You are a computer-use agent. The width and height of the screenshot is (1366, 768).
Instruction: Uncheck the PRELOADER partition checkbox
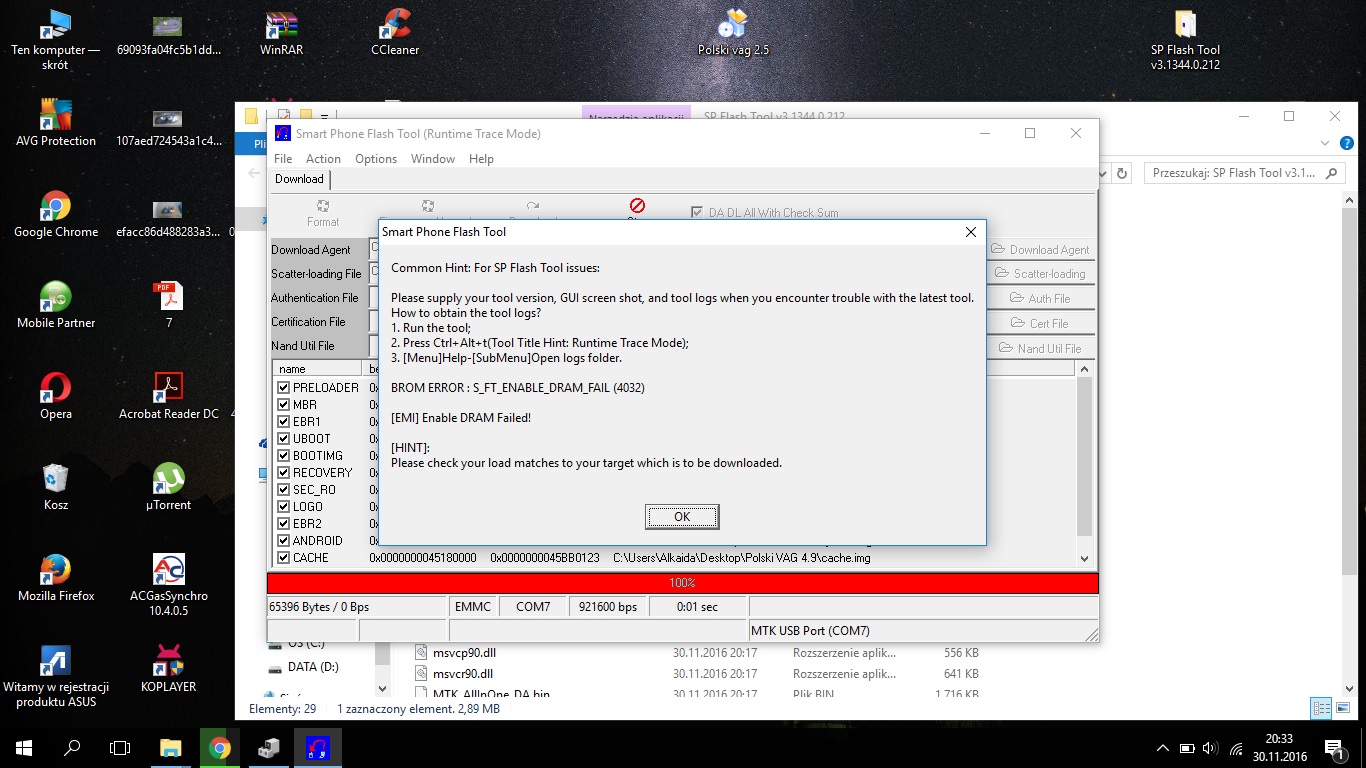[284, 388]
